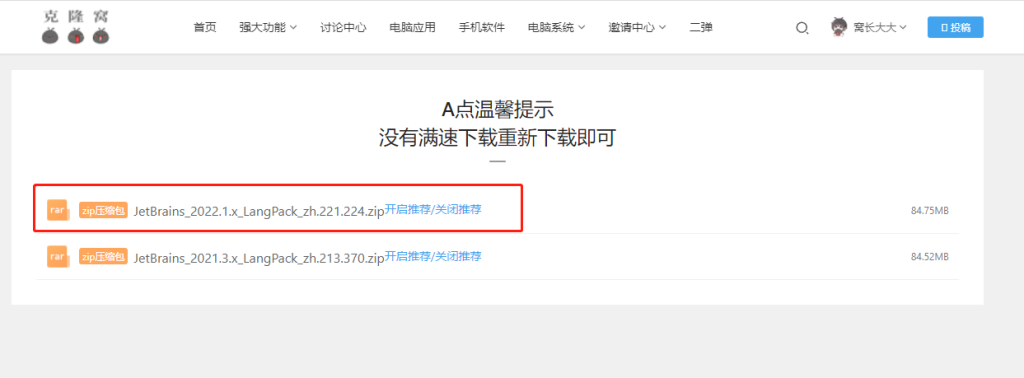Open 手机软件 menu item
Image resolution: width=1024 pixels, height=378 pixels.
click(482, 27)
